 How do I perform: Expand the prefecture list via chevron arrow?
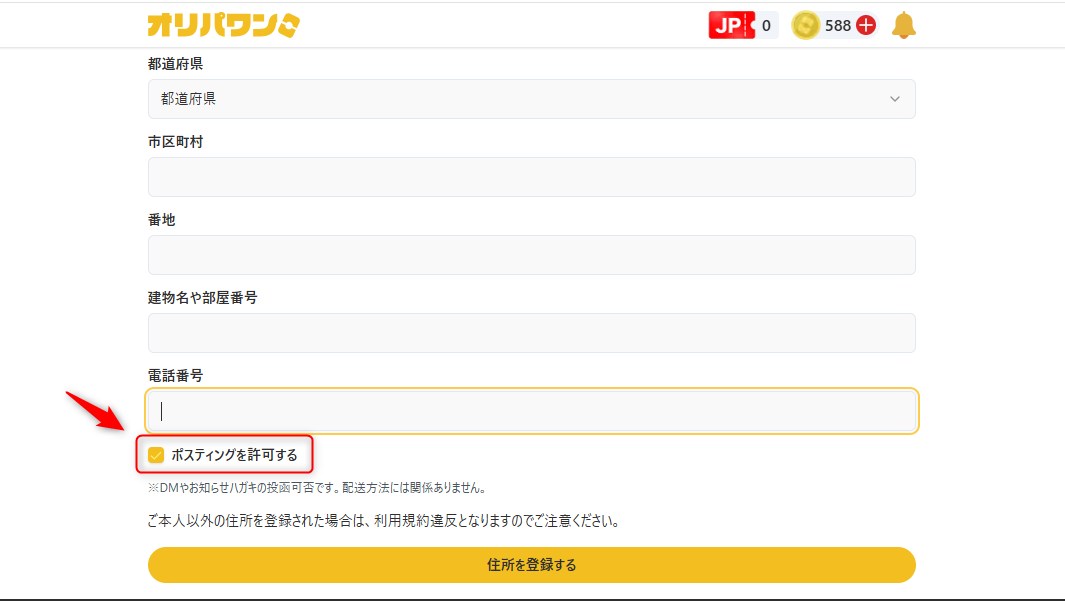(894, 99)
